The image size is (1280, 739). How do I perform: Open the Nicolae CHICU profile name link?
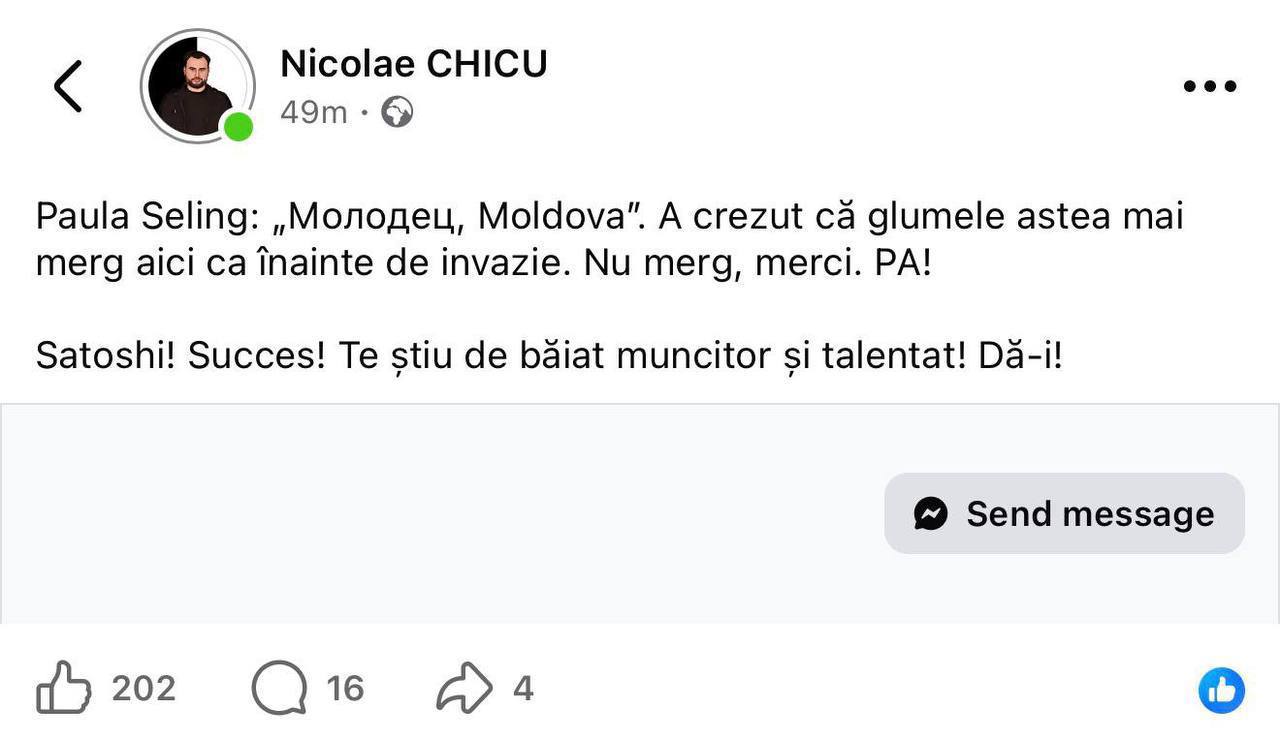click(413, 64)
